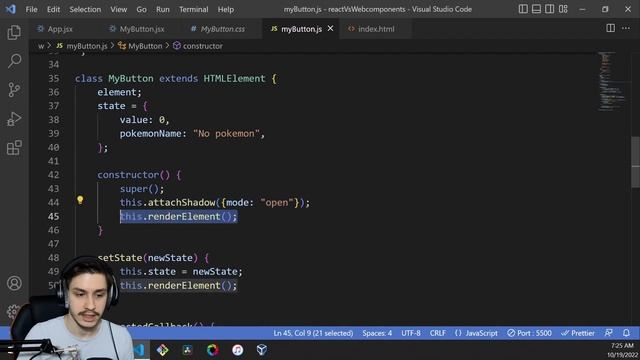This screenshot has width=640, height=360.
Task: Open iTunes music icon in taskbar
Action: pyautogui.click(x=237, y=350)
